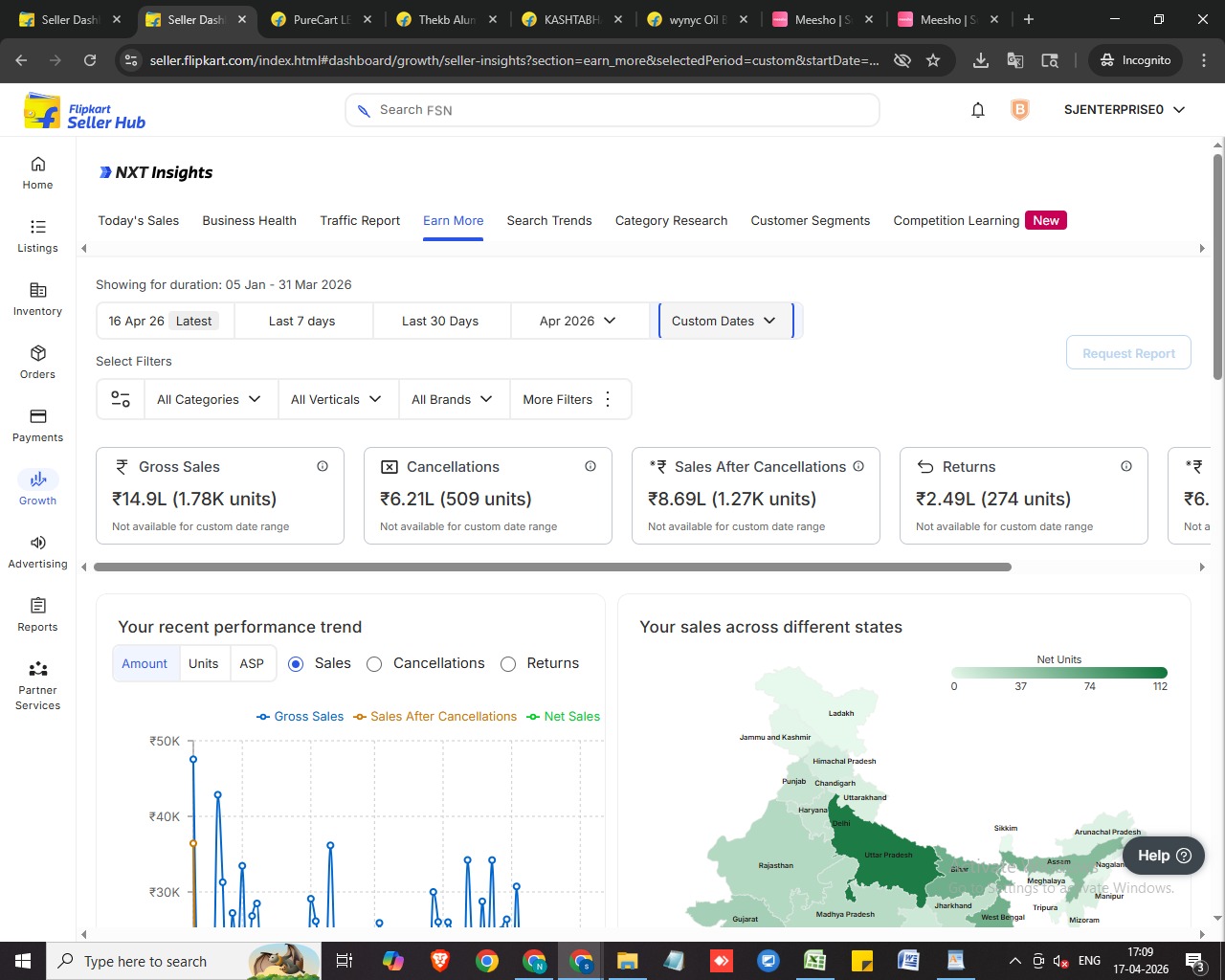Screen dimensions: 1225x980
Task: Select the Sales radio button
Action: (296, 664)
